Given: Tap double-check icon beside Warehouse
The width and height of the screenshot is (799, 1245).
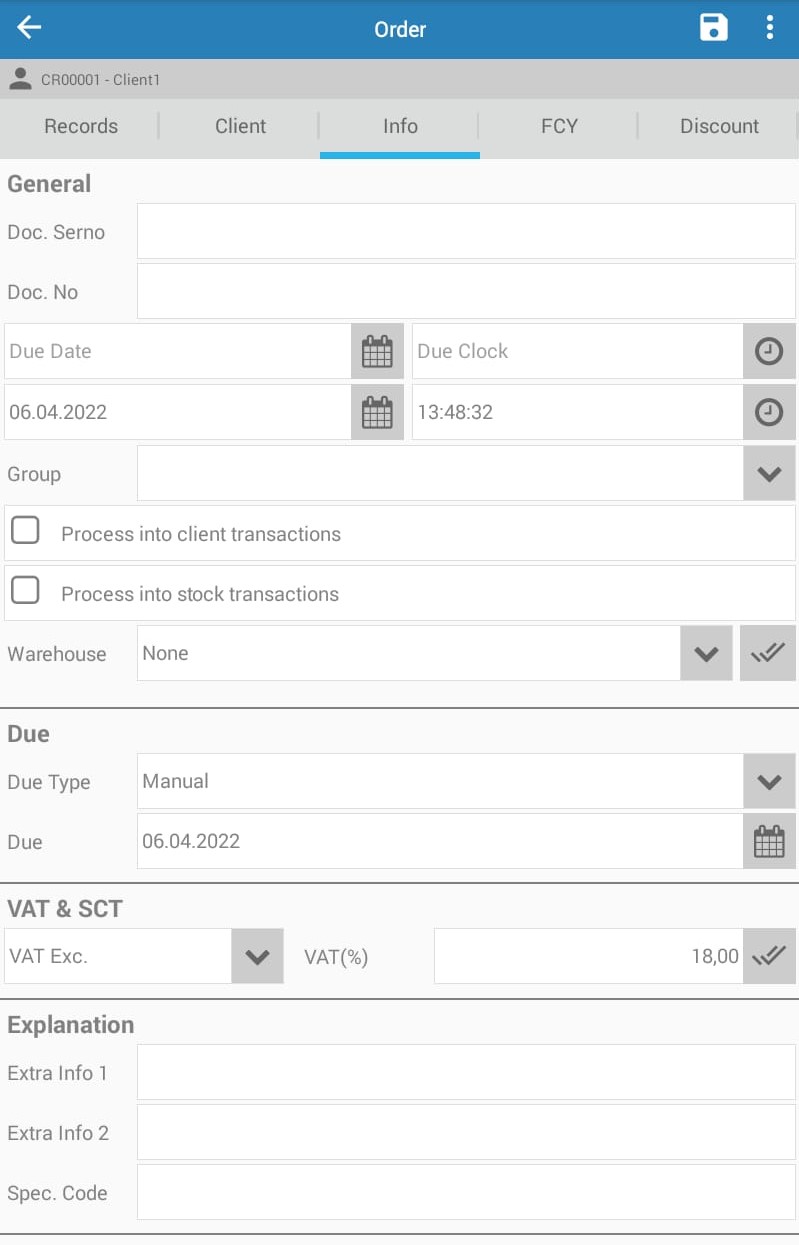Looking at the screenshot, I should tap(768, 653).
